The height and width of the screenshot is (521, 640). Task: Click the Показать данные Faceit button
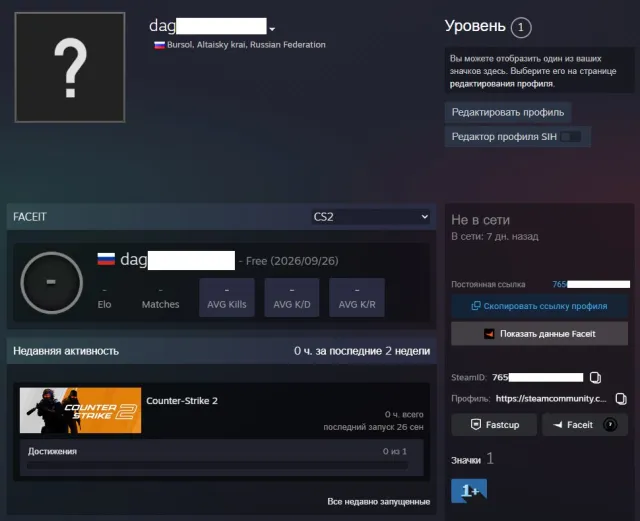[540, 334]
